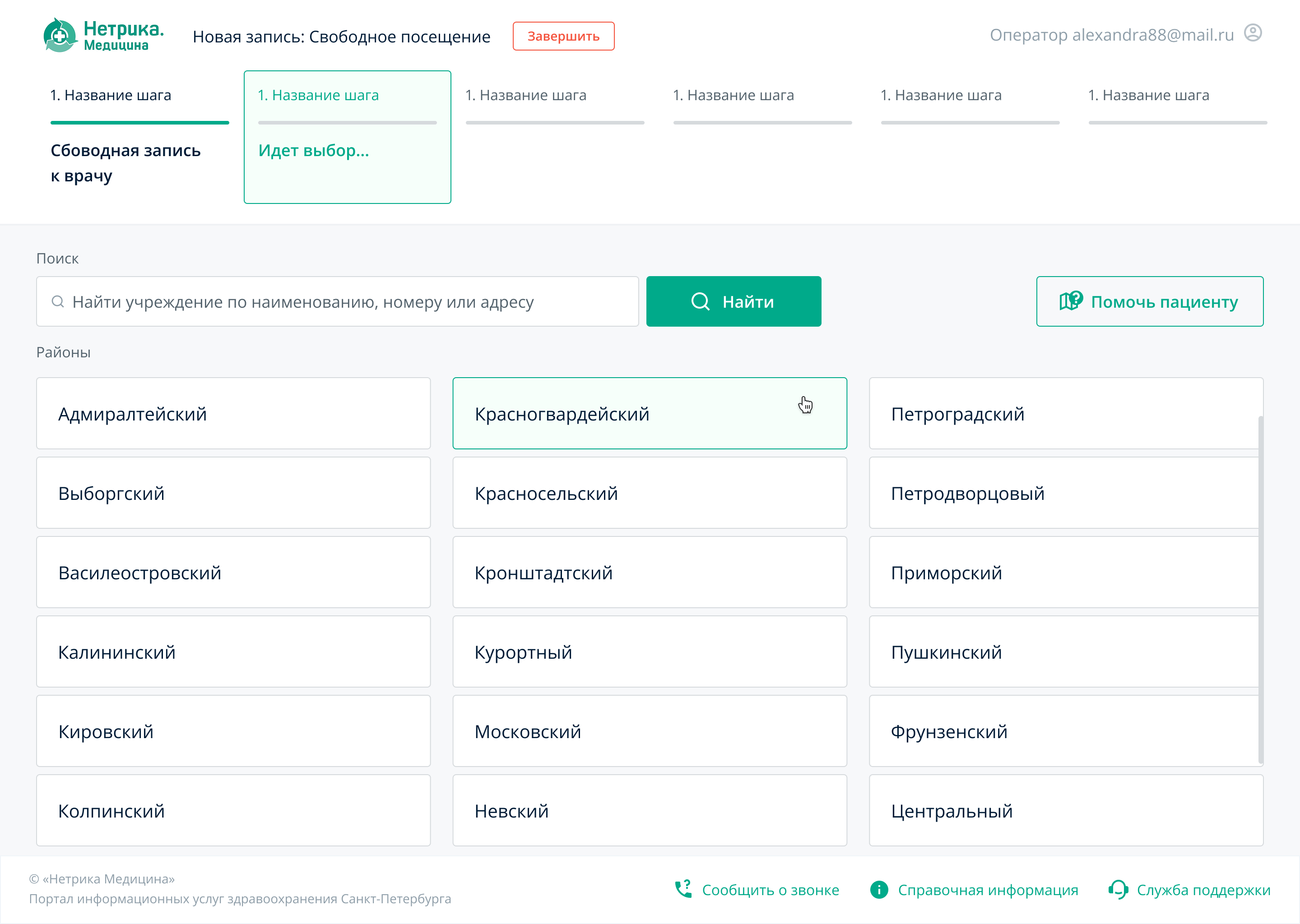Open the Служба поддержки link
Image resolution: width=1300 pixels, height=924 pixels.
click(1203, 890)
